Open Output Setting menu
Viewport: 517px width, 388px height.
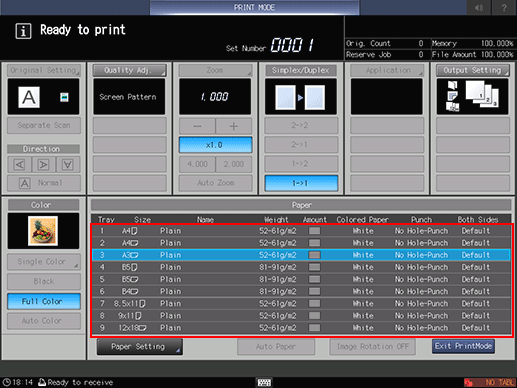pos(473,70)
